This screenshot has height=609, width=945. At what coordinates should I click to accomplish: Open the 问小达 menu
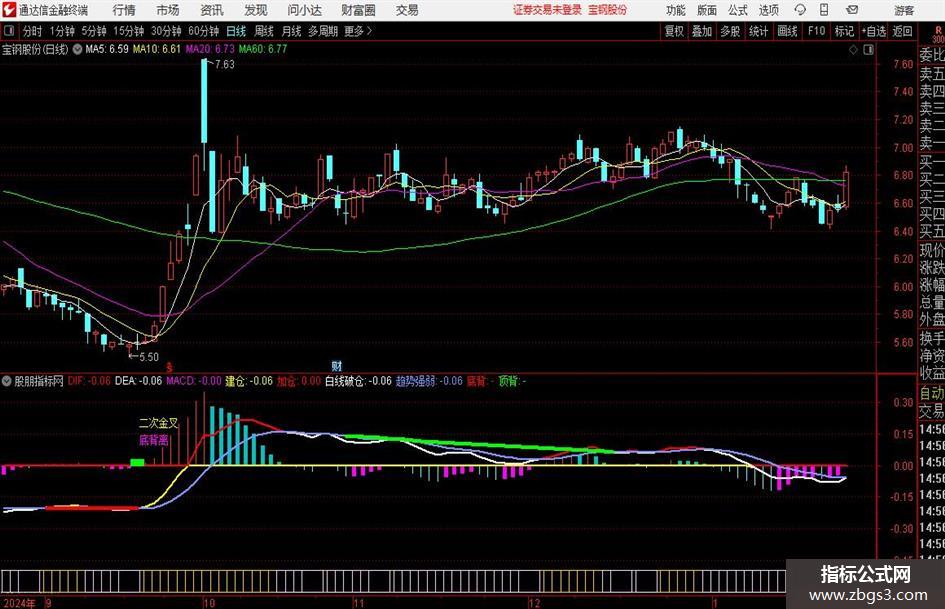[x=304, y=10]
